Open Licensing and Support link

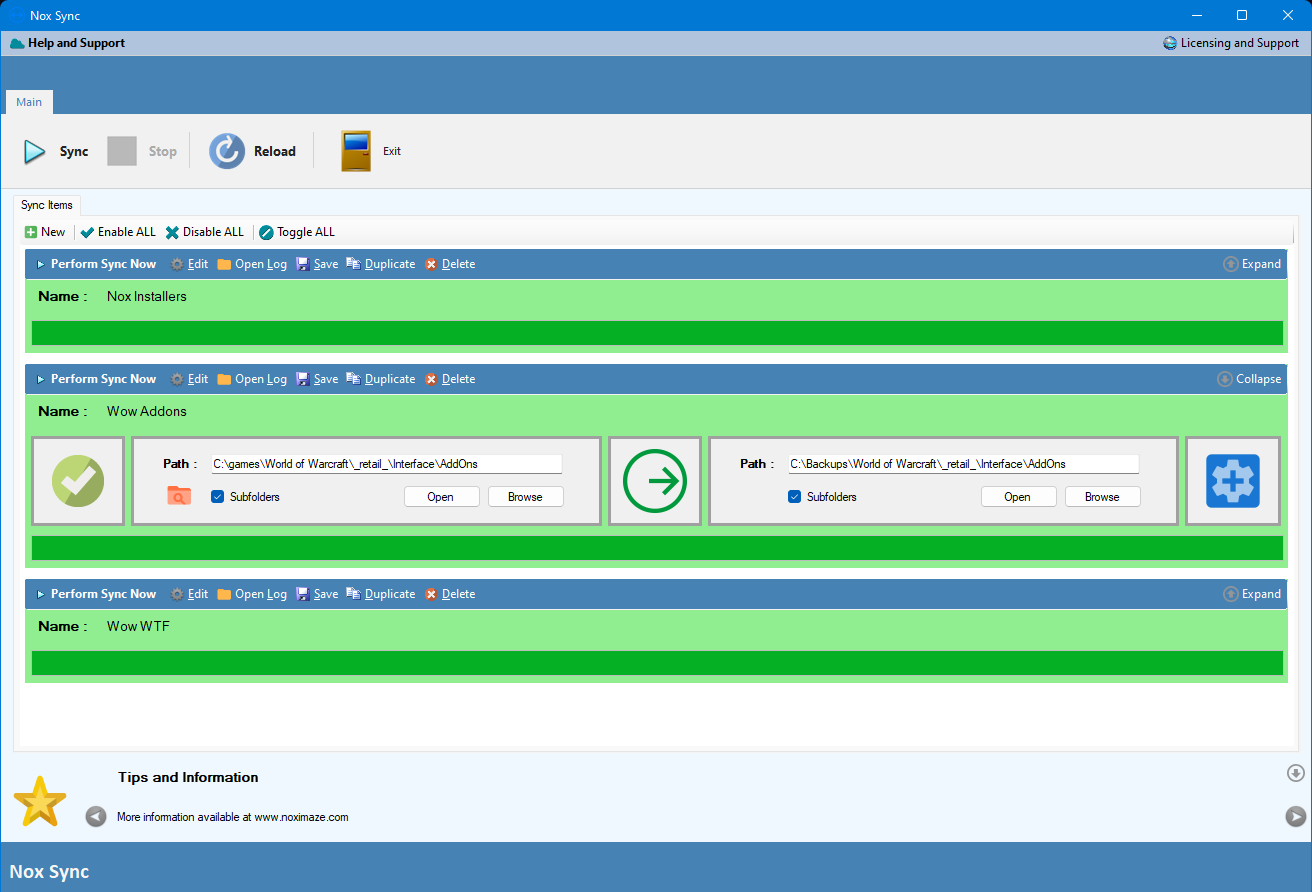point(1231,43)
